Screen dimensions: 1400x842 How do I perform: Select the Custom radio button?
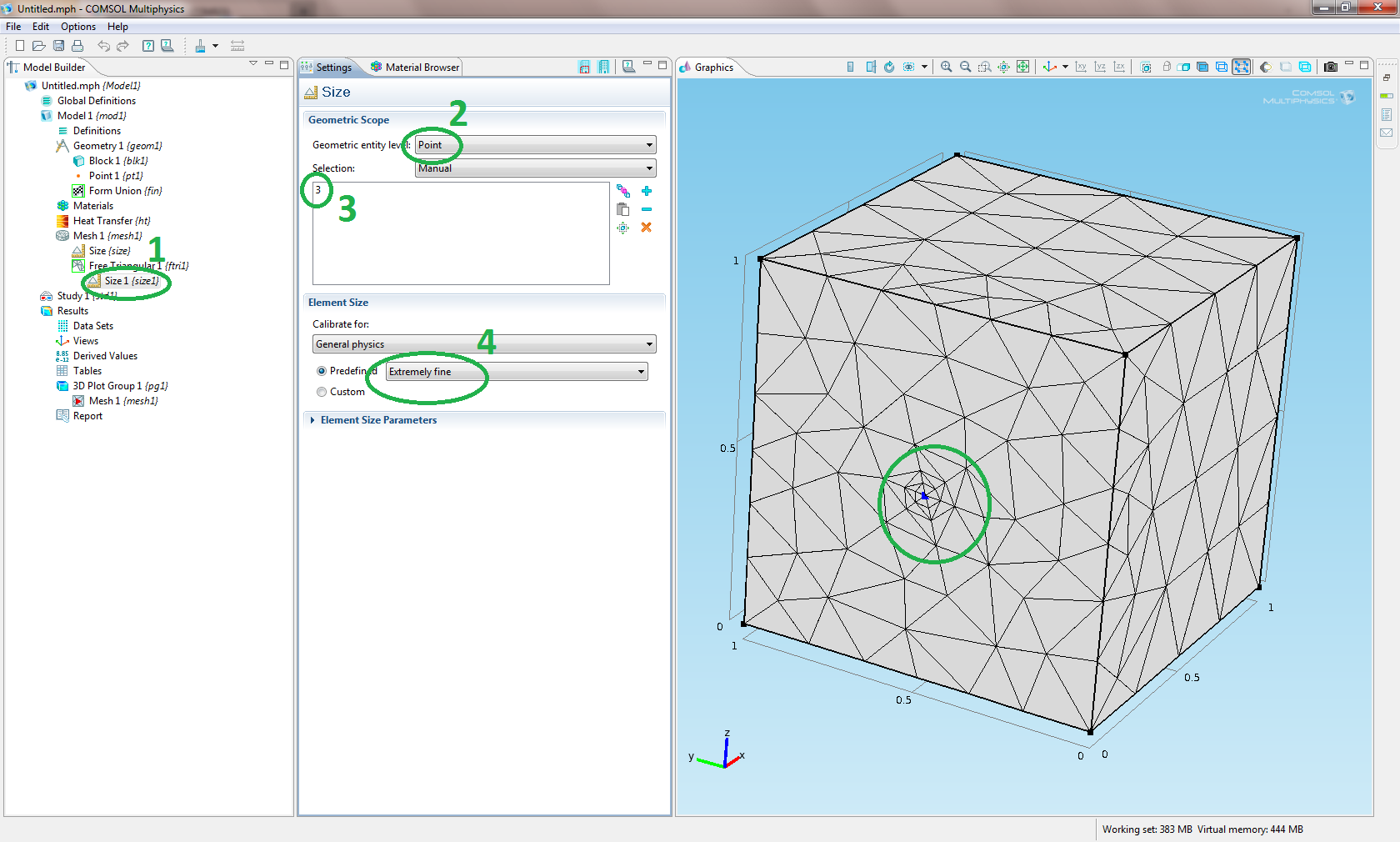(x=322, y=392)
